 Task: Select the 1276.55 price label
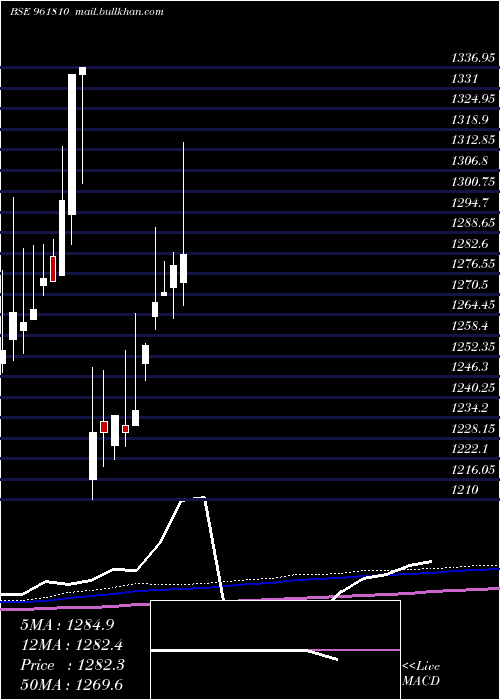point(474,264)
